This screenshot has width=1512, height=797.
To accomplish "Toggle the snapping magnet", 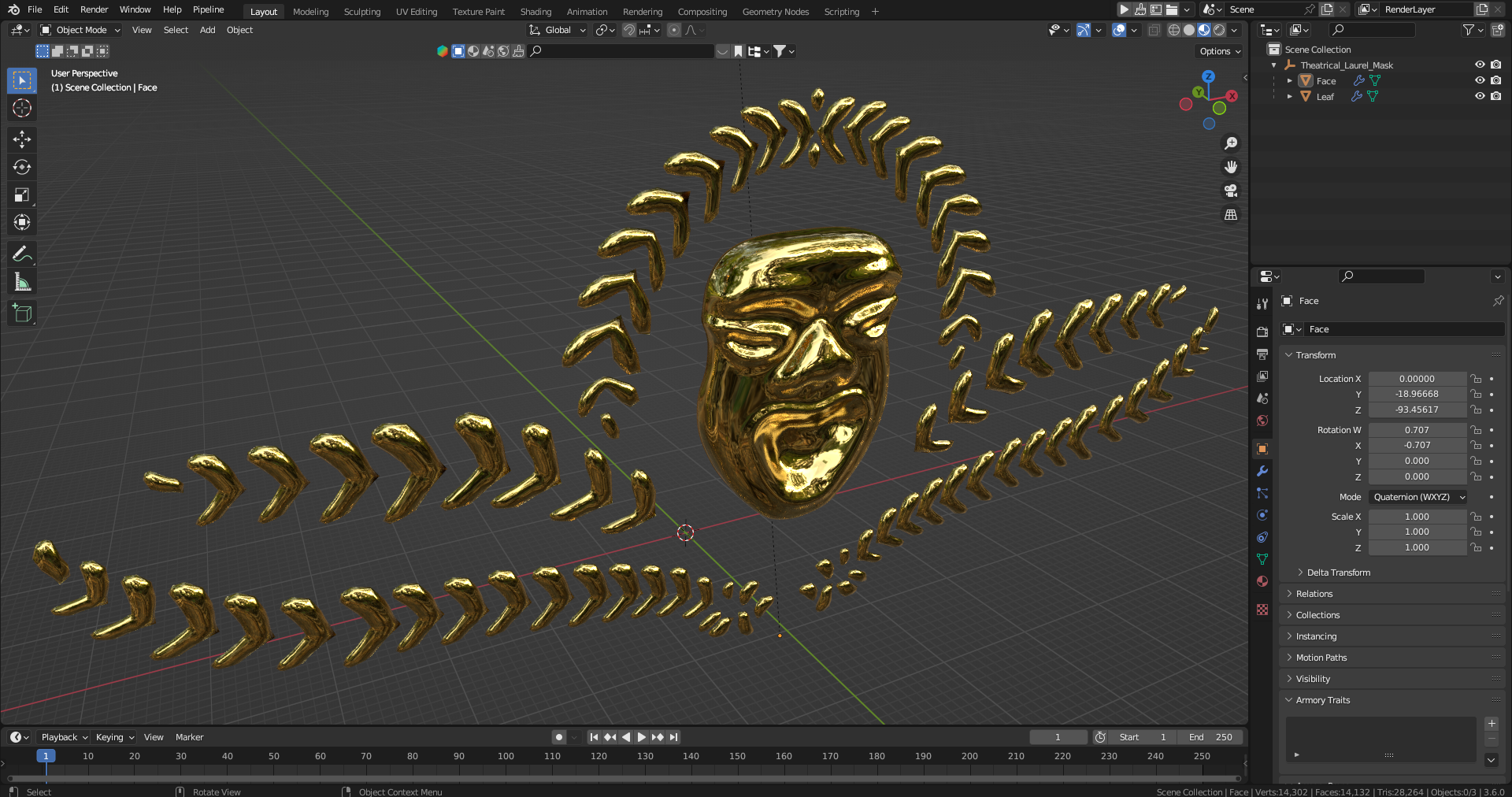I will [x=628, y=30].
